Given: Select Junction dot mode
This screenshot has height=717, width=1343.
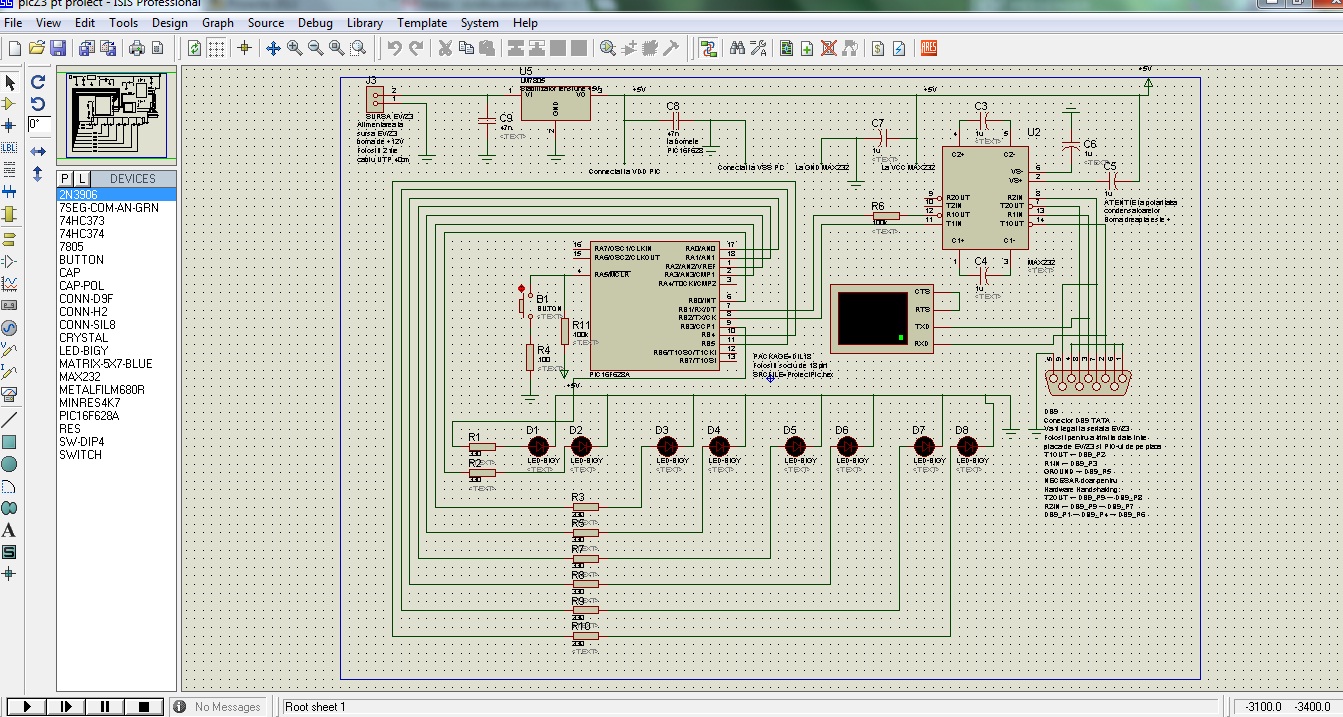Looking at the screenshot, I should click(x=10, y=125).
